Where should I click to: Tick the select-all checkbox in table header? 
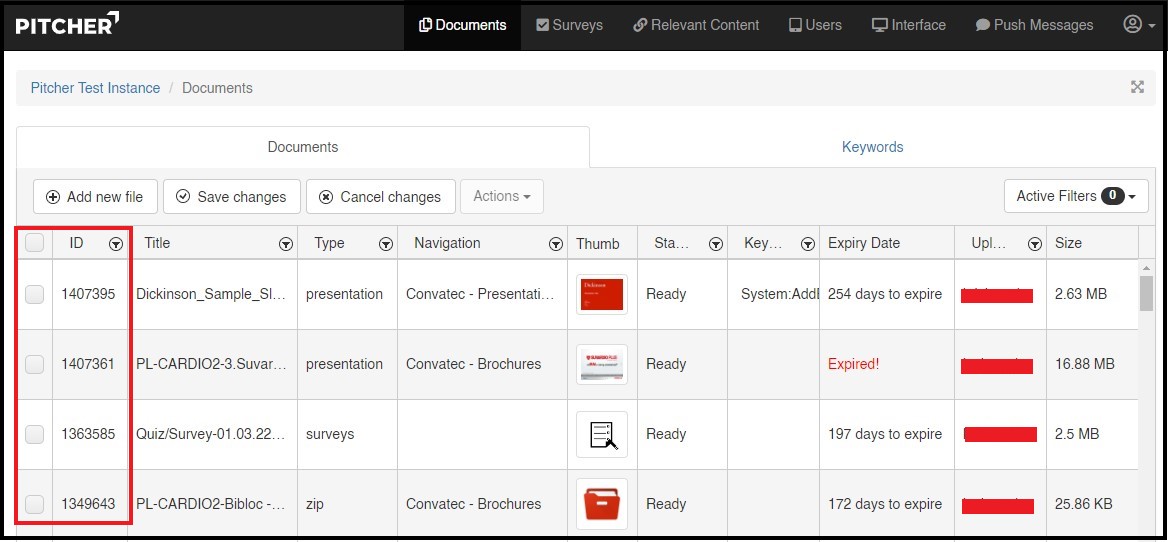click(34, 243)
